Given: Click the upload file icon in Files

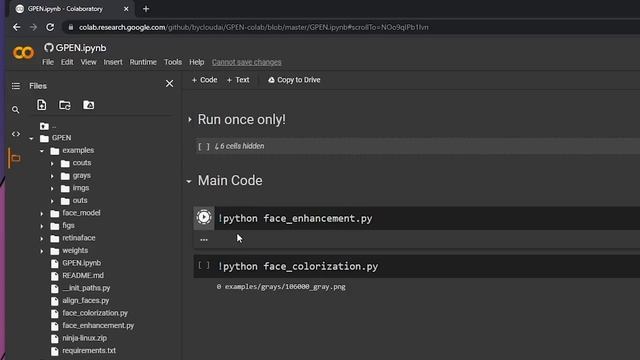Looking at the screenshot, I should [x=42, y=105].
